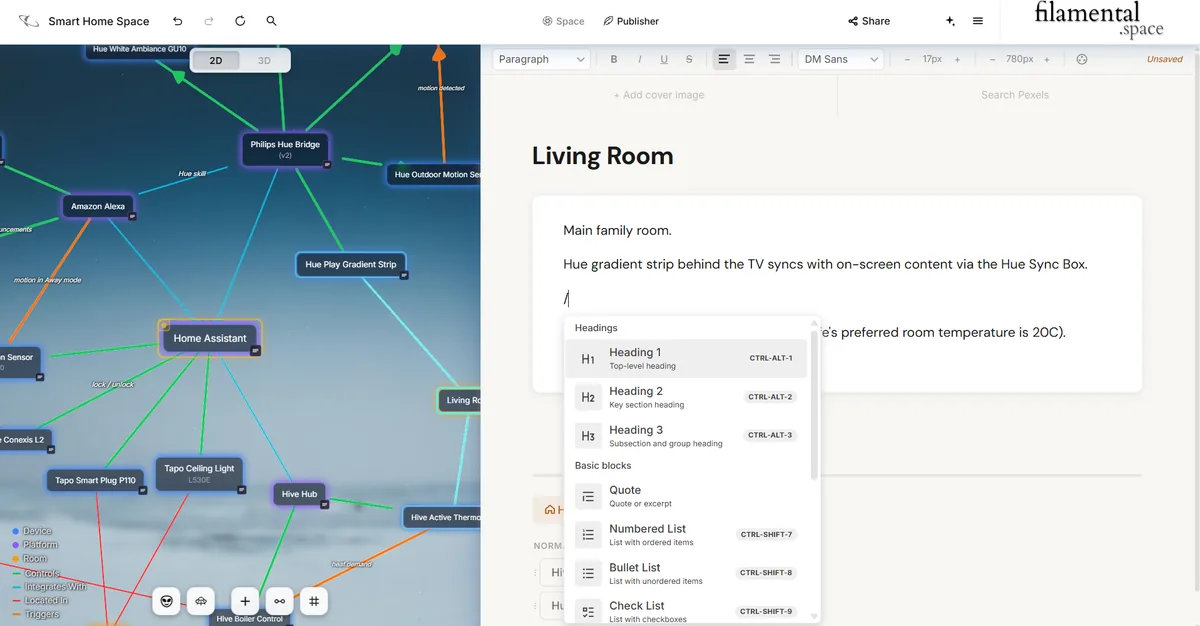Open note icon on Tapo Smart Plug P110
Screen dimensions: 1200x626
click(x=142, y=490)
